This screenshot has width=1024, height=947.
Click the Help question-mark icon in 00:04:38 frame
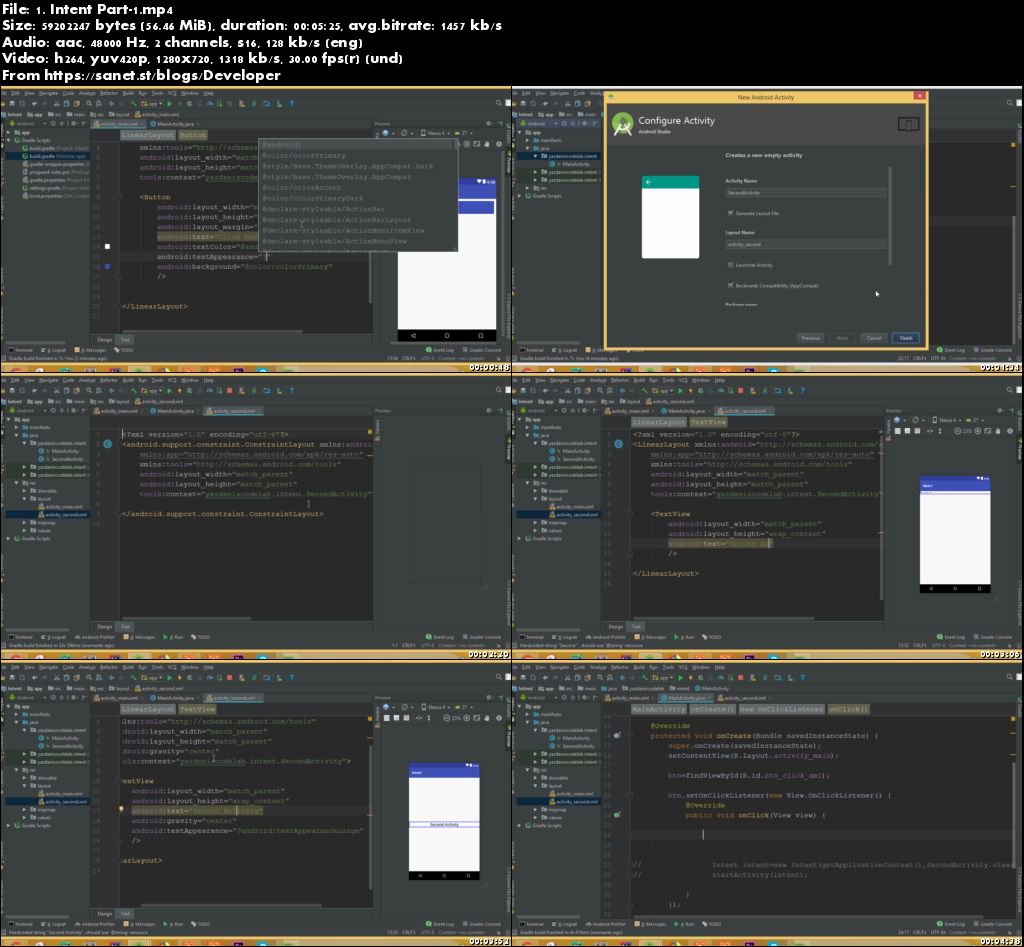[803, 677]
